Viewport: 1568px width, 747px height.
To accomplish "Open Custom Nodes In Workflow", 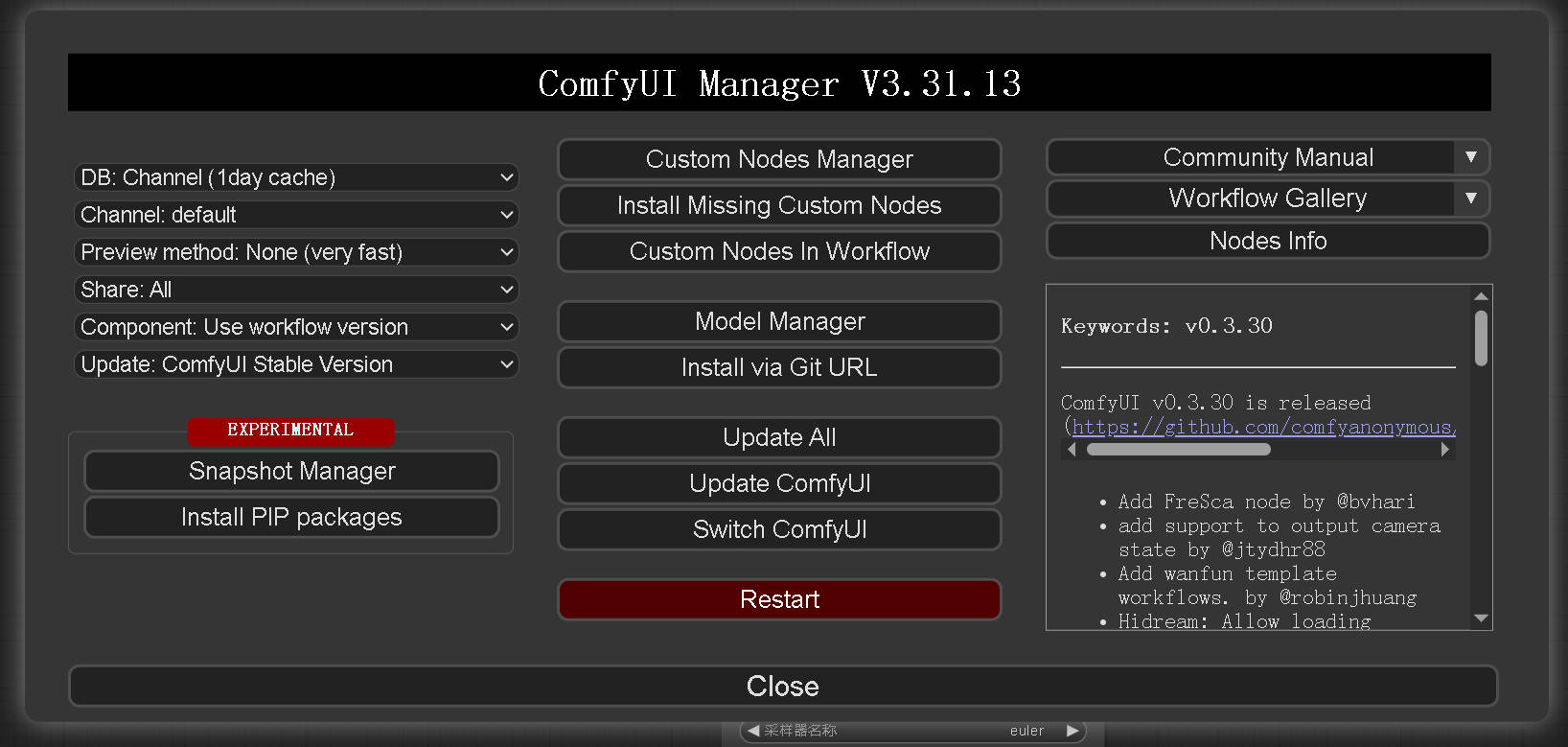I will pyautogui.click(x=779, y=251).
